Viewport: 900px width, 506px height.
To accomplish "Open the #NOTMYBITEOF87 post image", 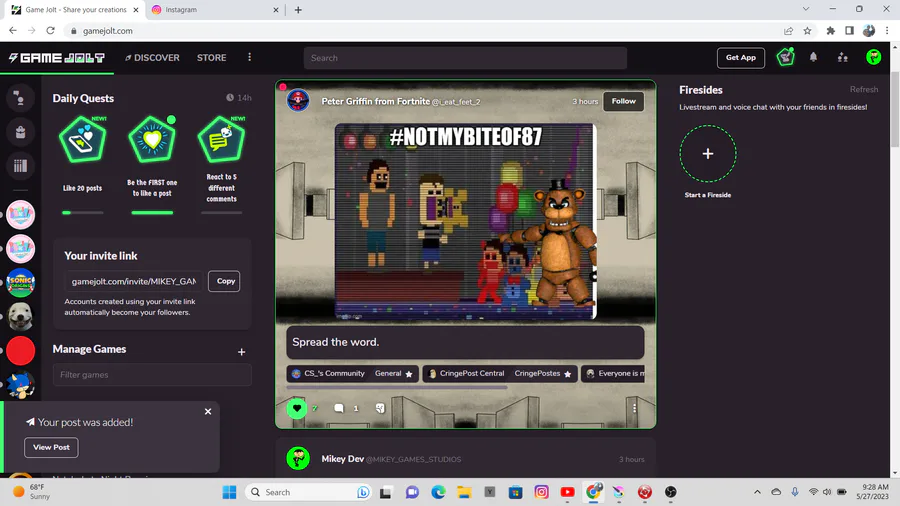I will pyautogui.click(x=465, y=221).
